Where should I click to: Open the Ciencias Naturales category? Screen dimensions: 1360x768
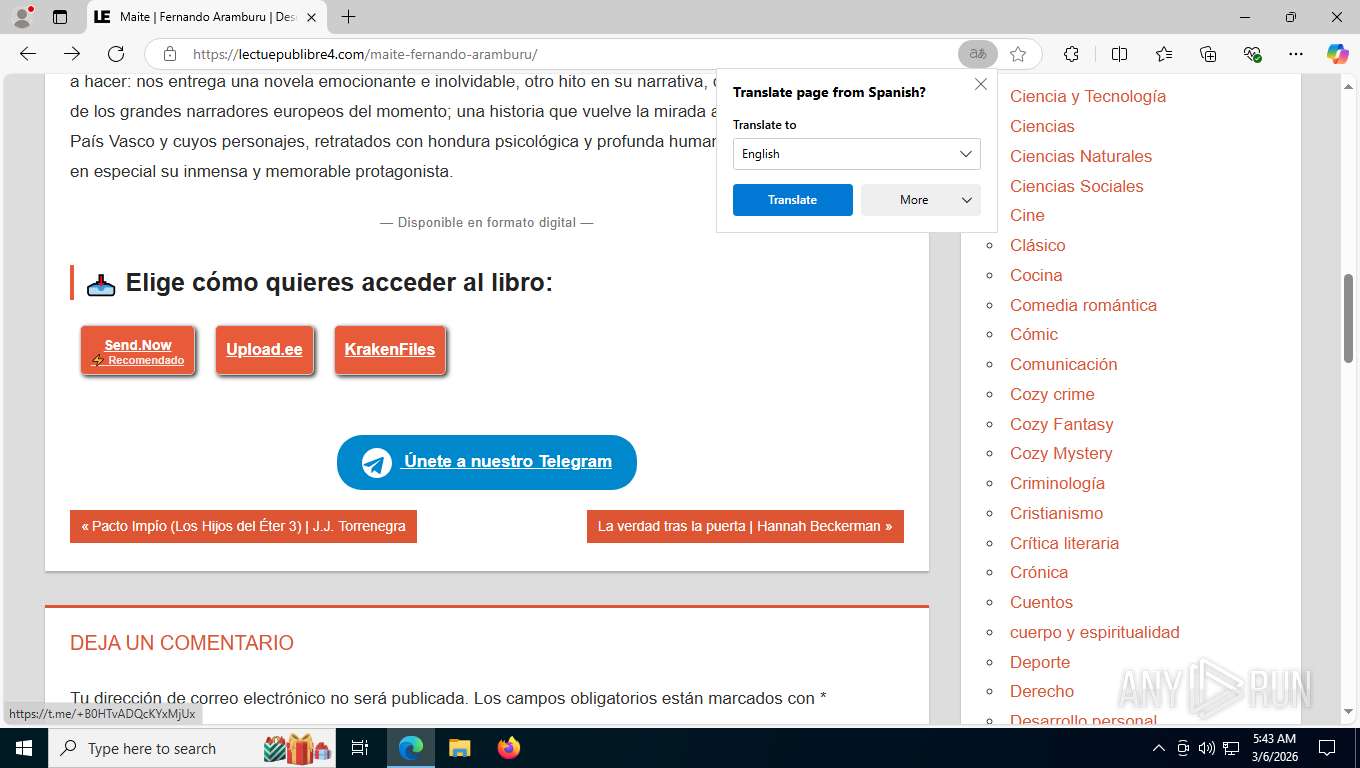[1081, 156]
